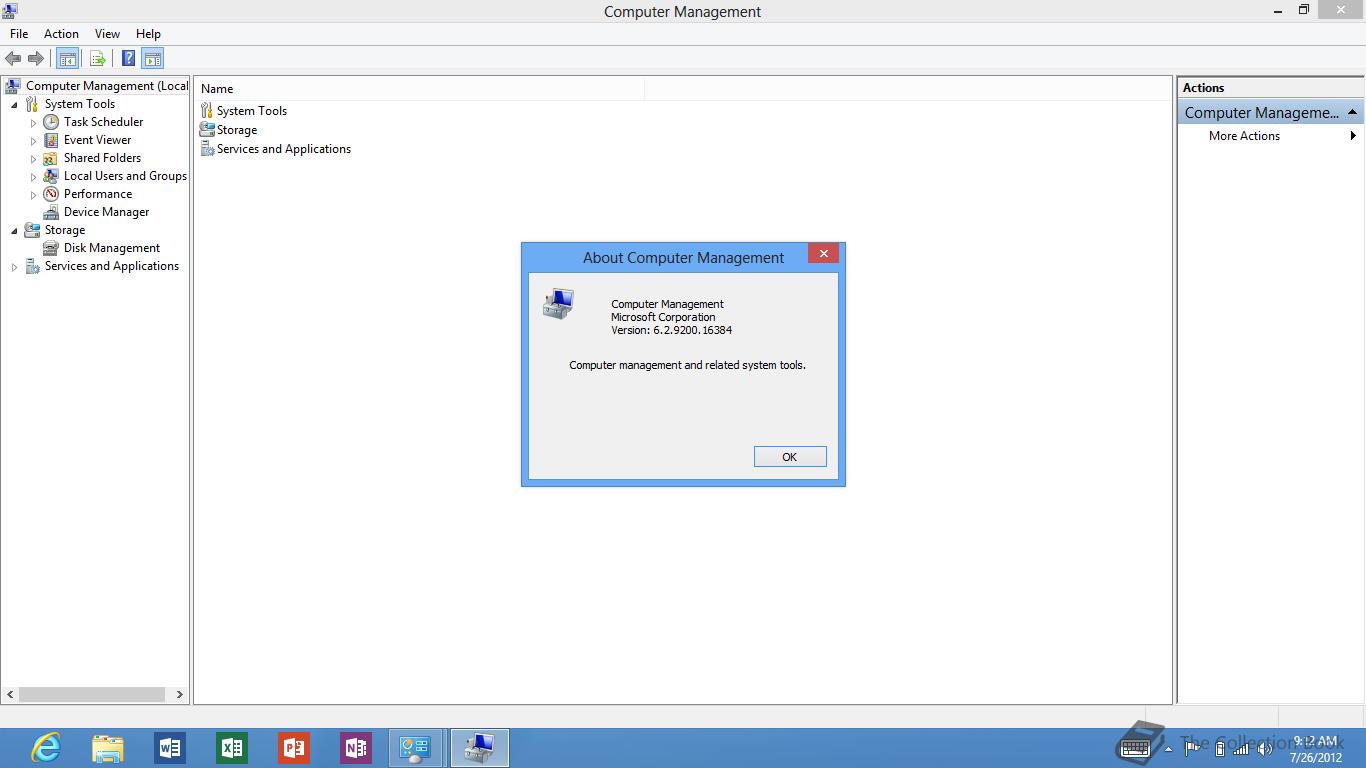1366x768 pixels.
Task: Expand the Event Viewer node arrow
Action: [33, 141]
